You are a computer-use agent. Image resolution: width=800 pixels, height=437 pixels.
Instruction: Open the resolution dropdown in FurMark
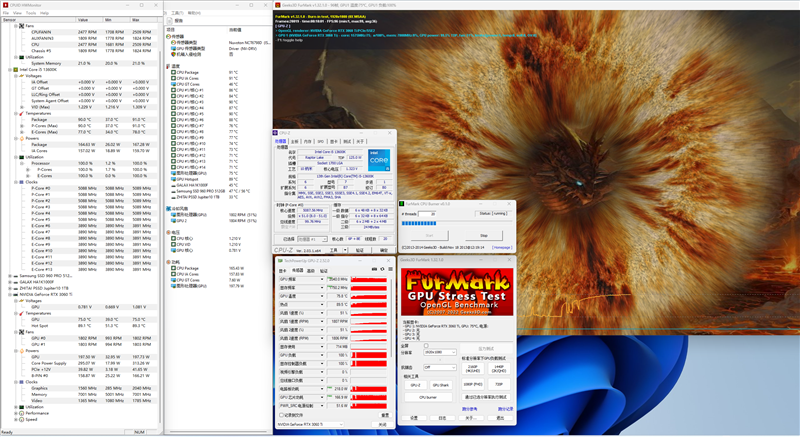[440, 352]
